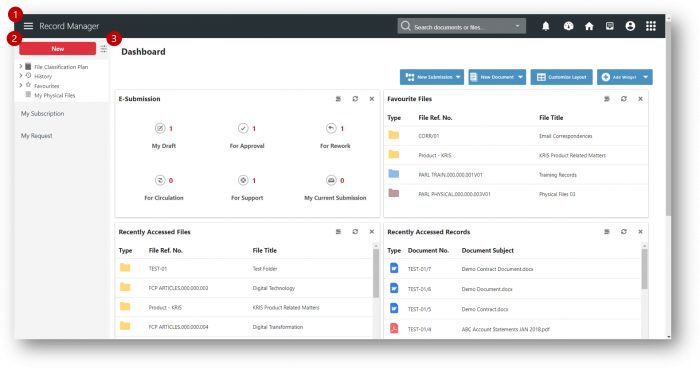The width and height of the screenshot is (700, 368).
Task: Click the CORR/01 yellow folder icon
Action: pos(393,135)
